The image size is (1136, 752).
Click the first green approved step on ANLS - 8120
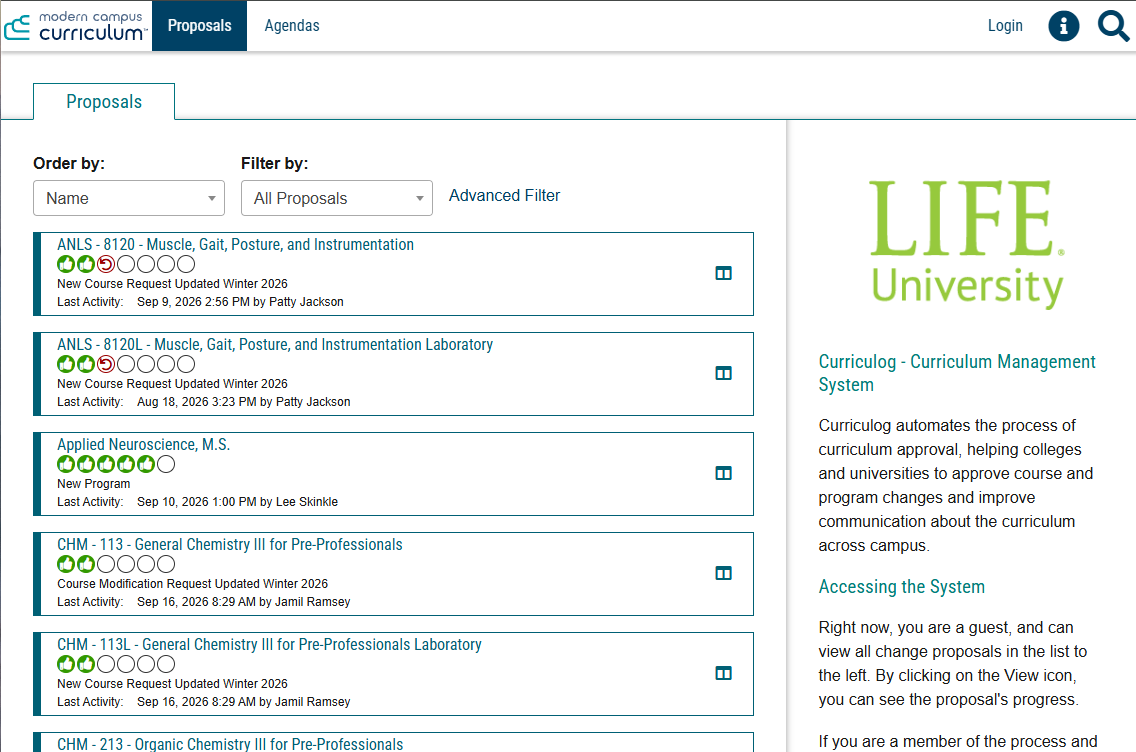click(x=66, y=264)
